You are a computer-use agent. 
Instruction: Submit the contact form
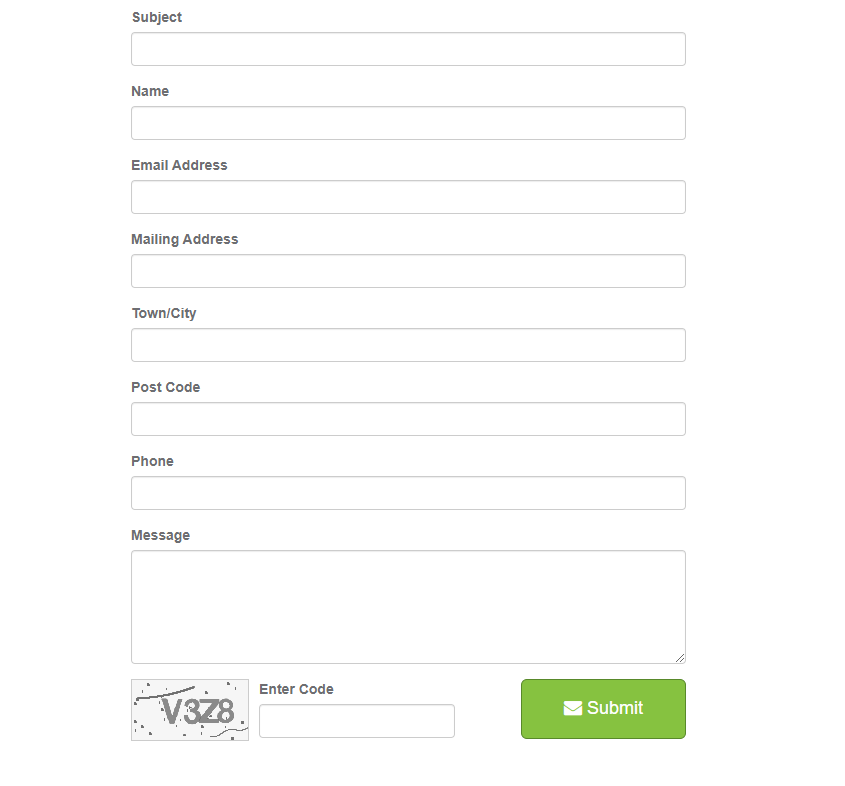(603, 708)
